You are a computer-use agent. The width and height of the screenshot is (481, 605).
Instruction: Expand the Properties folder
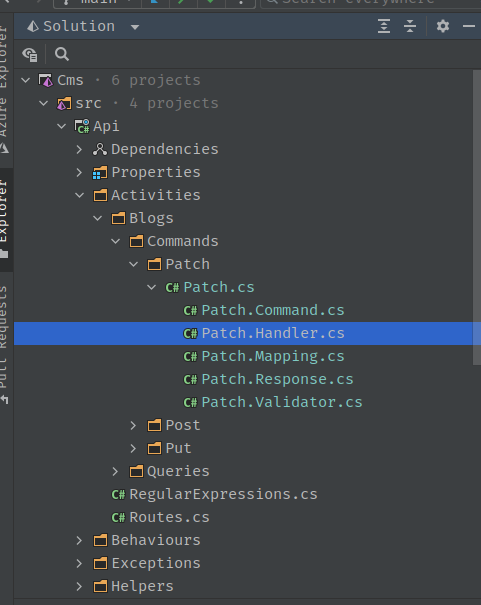coord(79,172)
